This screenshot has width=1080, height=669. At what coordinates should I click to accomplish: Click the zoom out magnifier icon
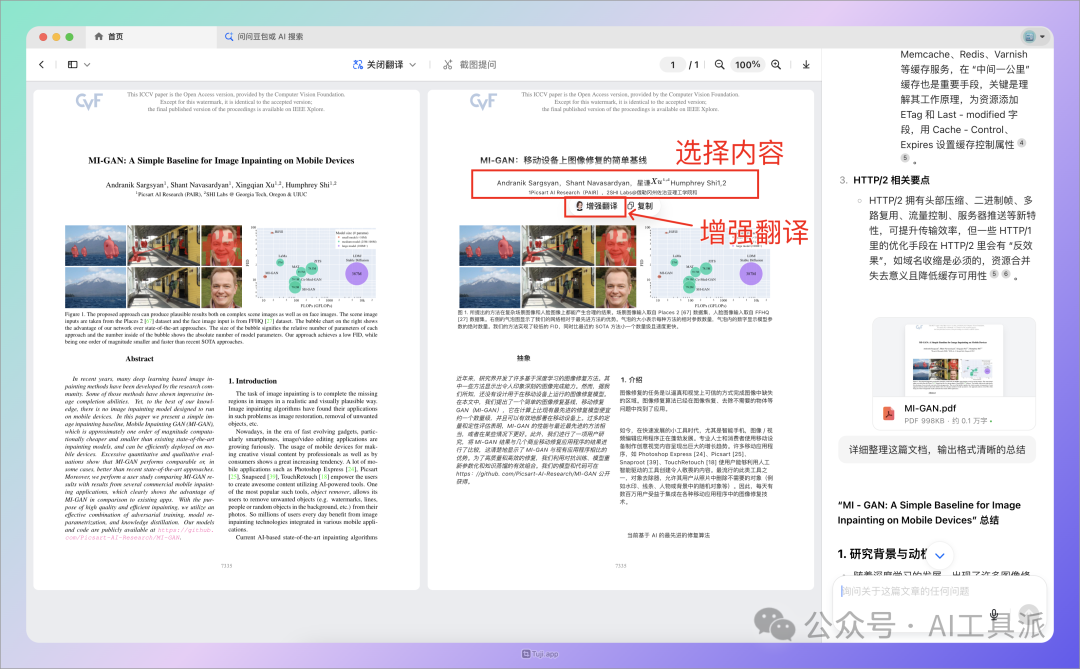coord(719,65)
